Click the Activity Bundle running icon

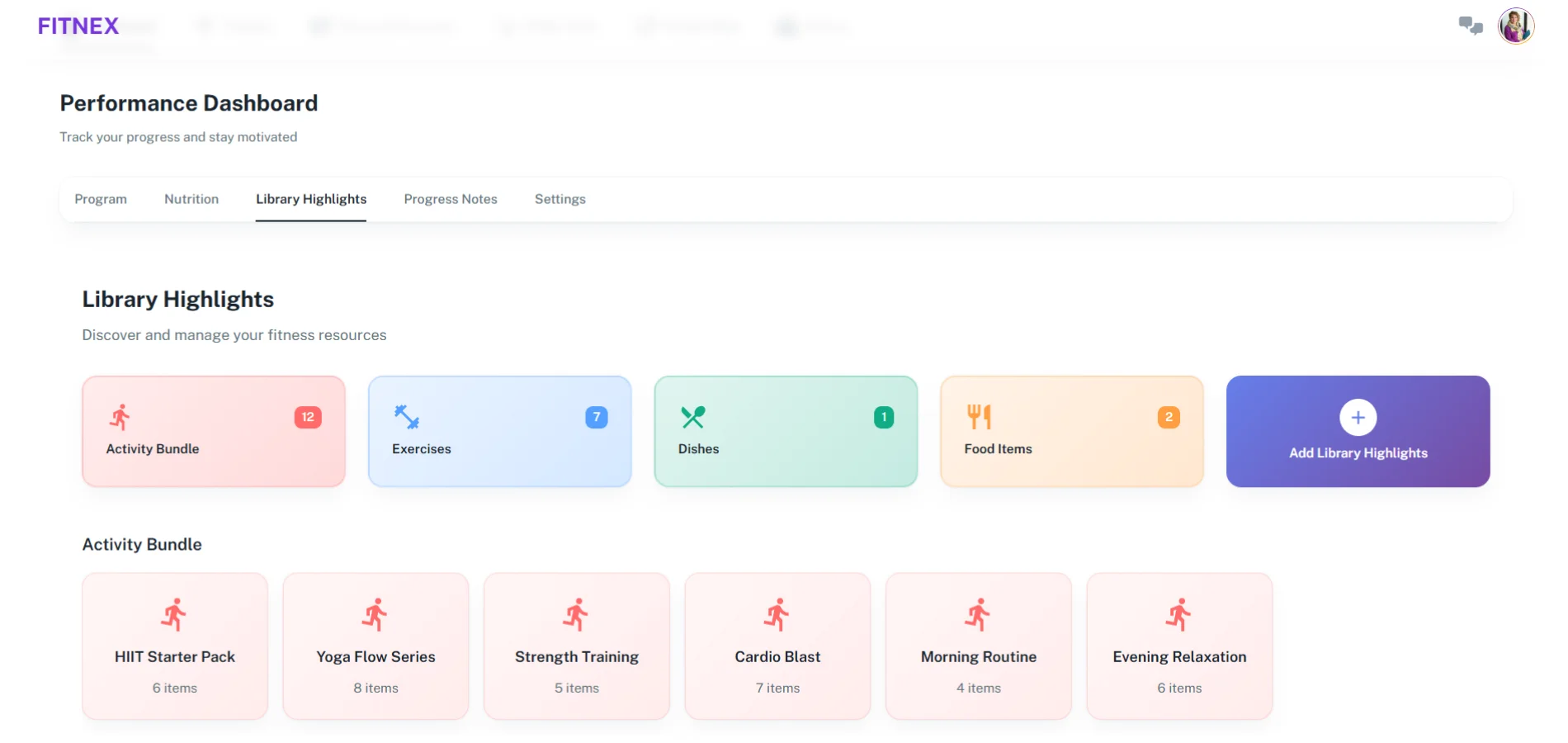pos(120,417)
